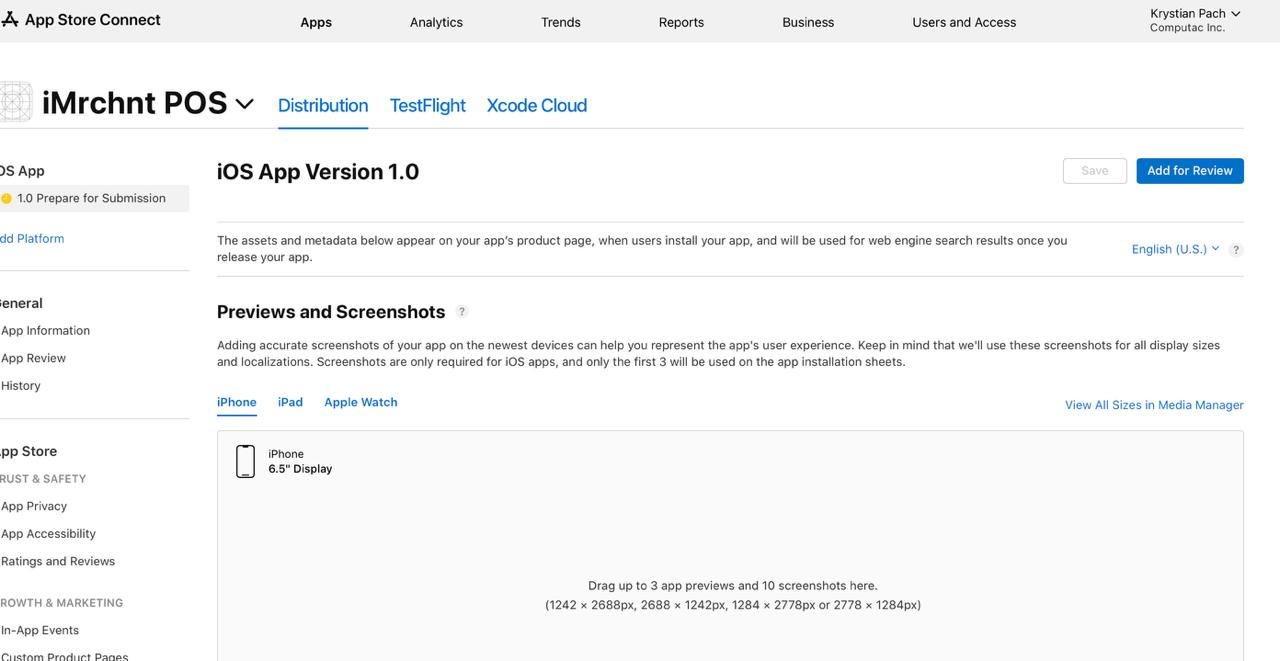Click the iPhone 6.5" Display device icon
The image size is (1280, 661).
pyautogui.click(x=245, y=461)
